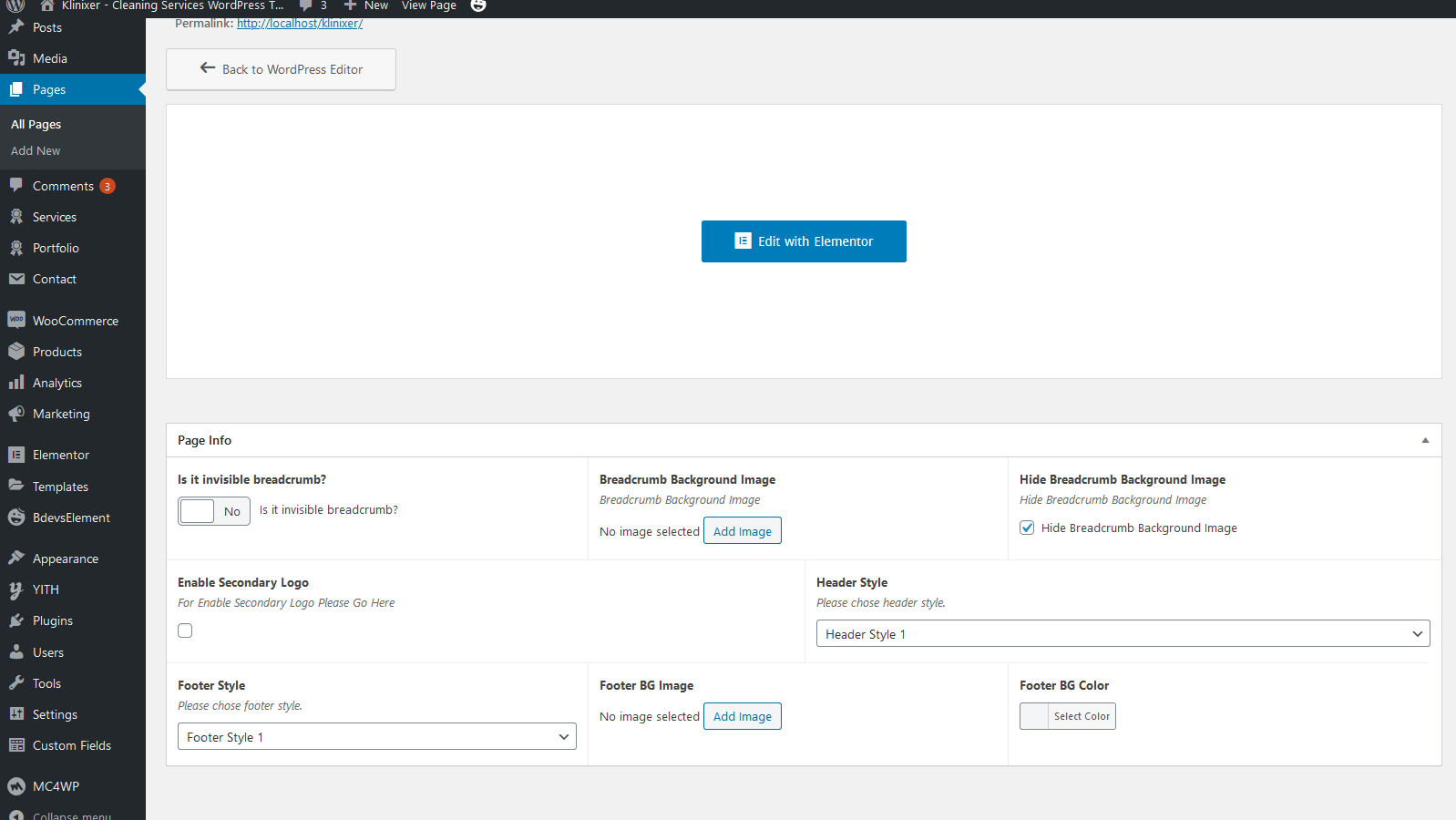Toggle the invisible breadcrumb switch
The width and height of the screenshot is (1456, 820).
[214, 511]
